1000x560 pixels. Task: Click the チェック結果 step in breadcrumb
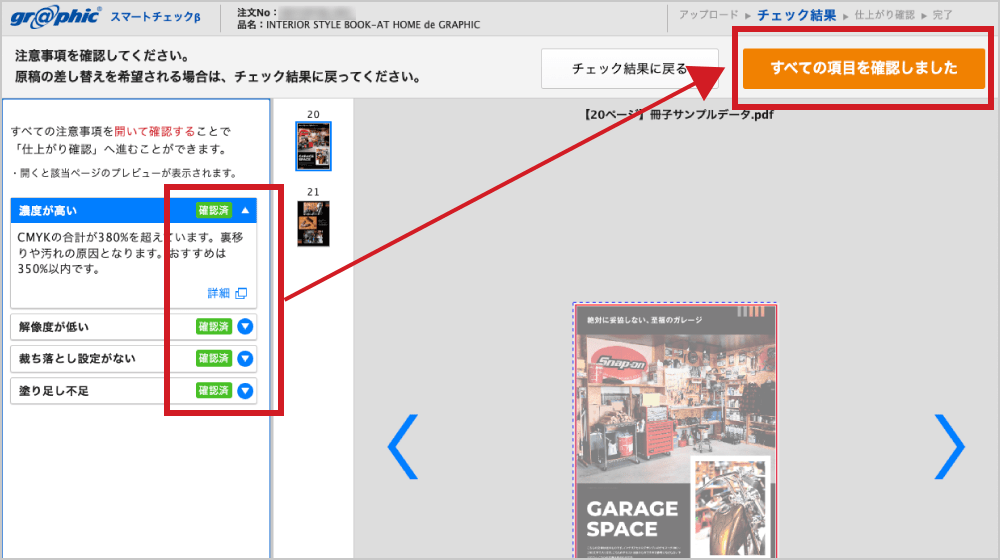click(x=797, y=15)
